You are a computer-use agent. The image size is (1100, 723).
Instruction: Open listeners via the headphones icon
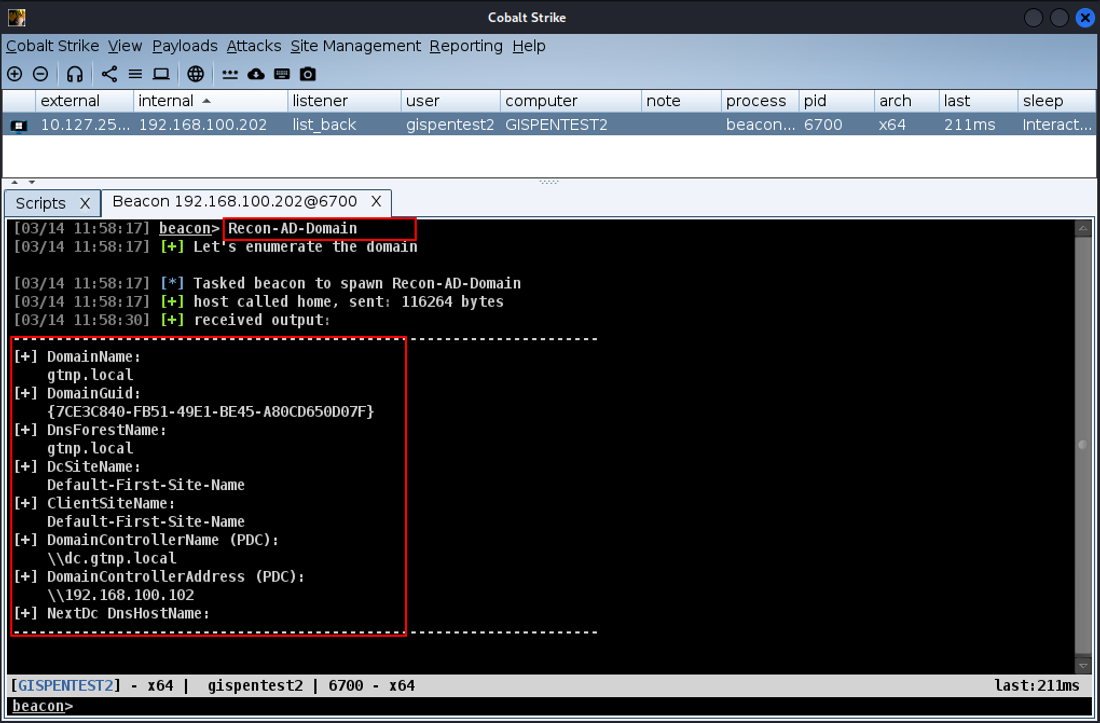click(x=75, y=74)
